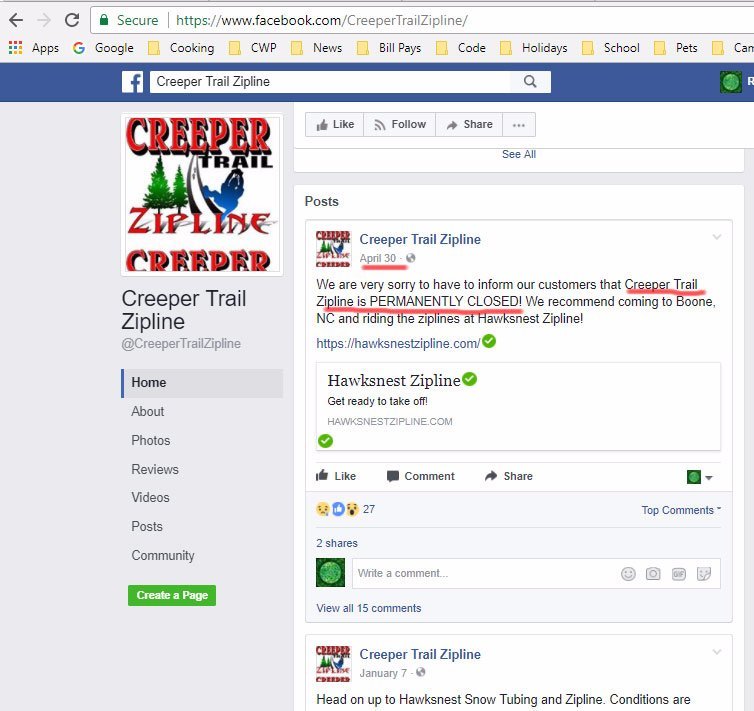This screenshot has height=711, width=754.
Task: Open the School bookmarks folder
Action: tap(610, 48)
